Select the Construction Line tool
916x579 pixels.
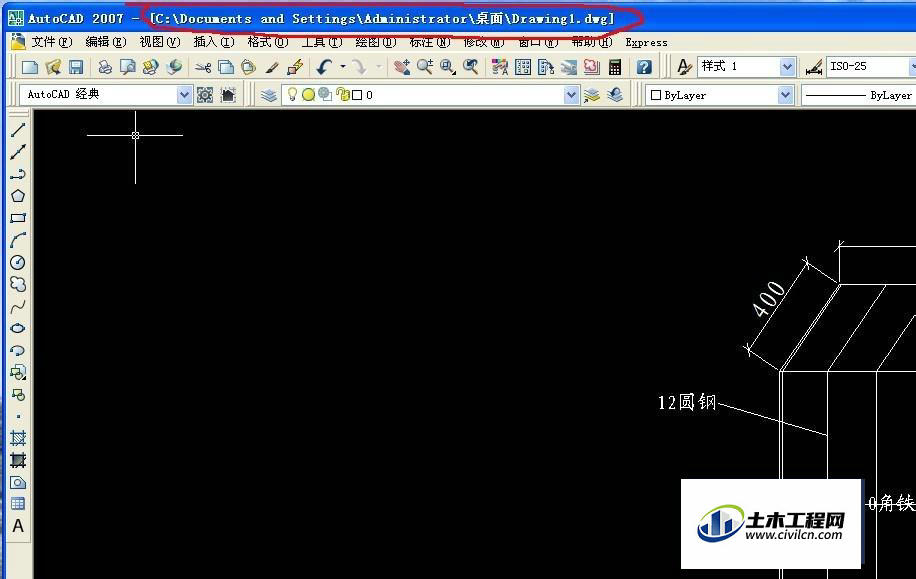coord(18,152)
